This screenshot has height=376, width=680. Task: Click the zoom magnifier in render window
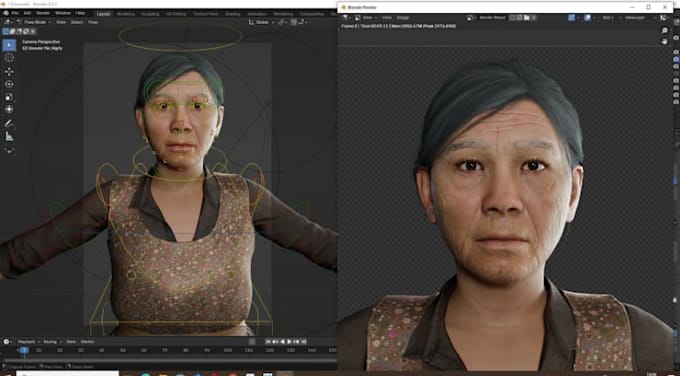click(664, 30)
